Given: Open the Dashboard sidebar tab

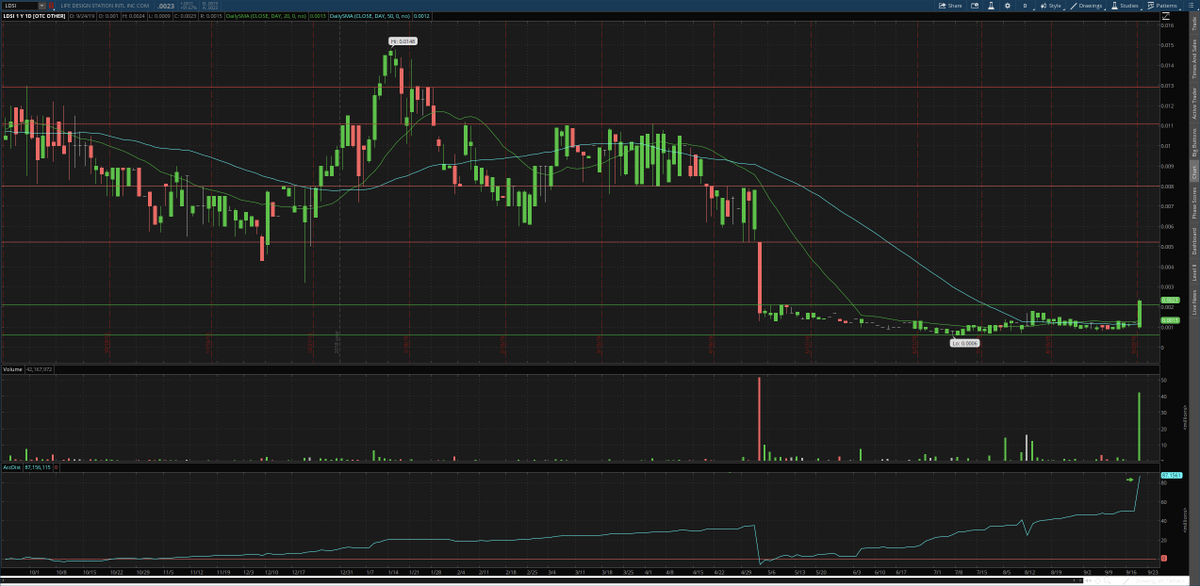Looking at the screenshot, I should [1194, 241].
